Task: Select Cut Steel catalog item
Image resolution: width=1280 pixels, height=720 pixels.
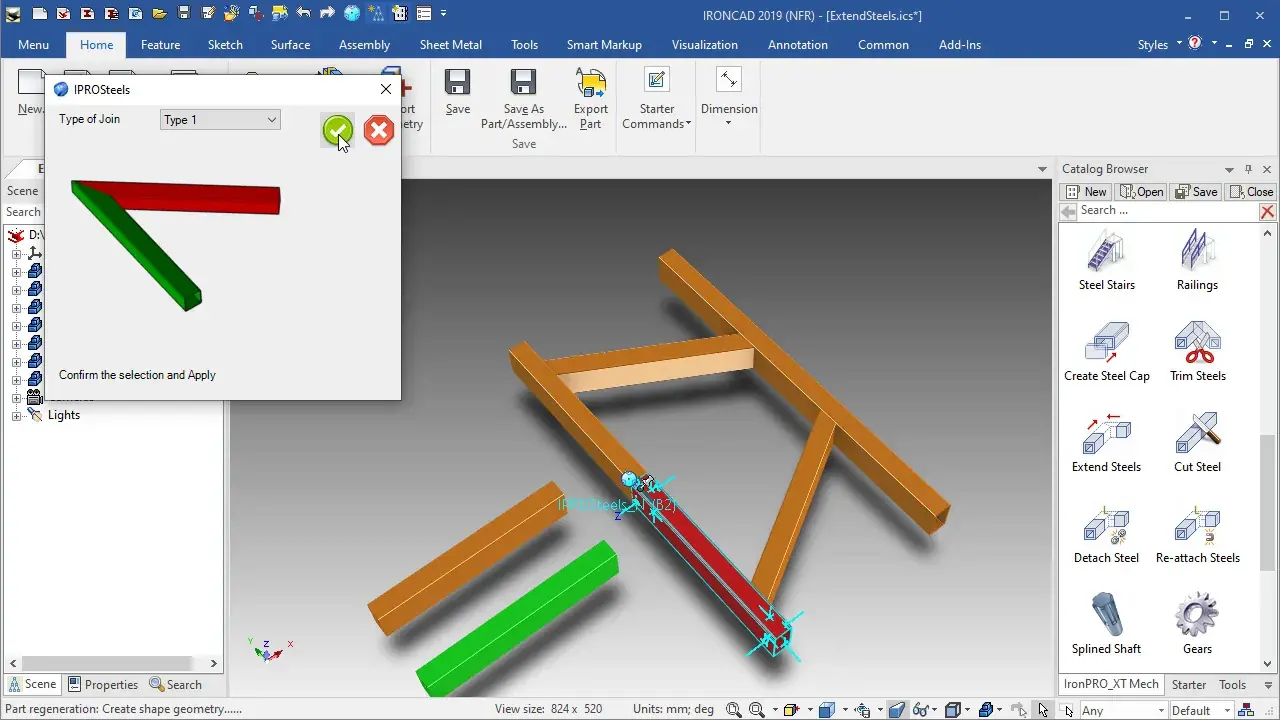Action: click(1197, 442)
